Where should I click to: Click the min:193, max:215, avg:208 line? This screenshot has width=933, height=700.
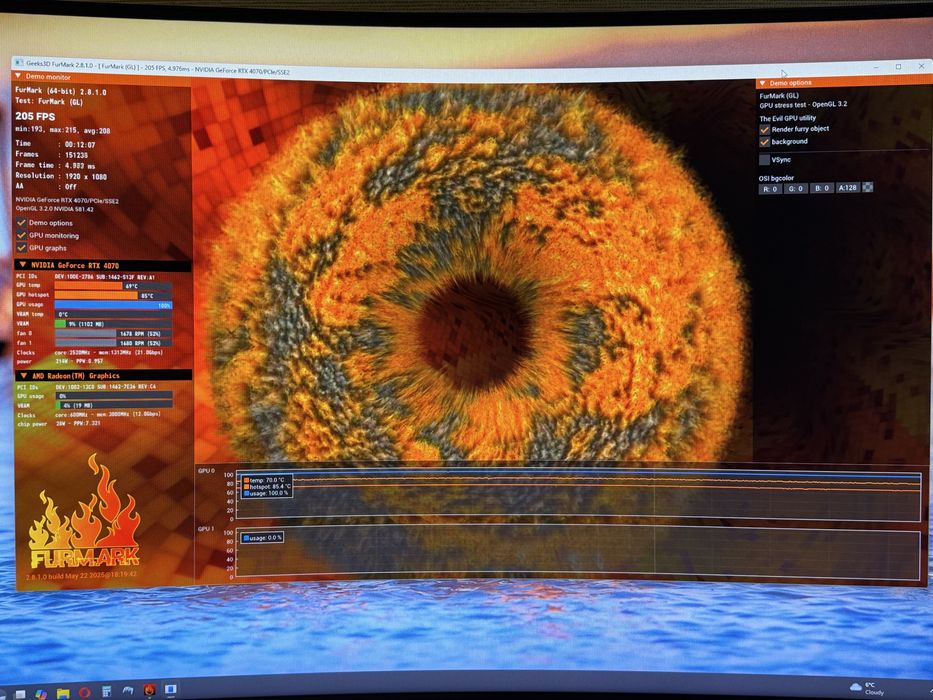point(62,130)
